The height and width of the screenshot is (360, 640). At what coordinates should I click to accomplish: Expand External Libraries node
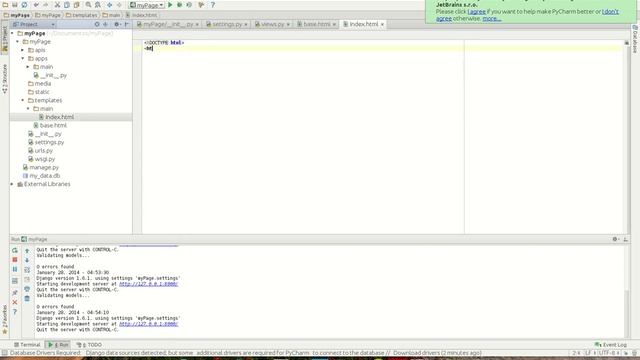(12, 184)
